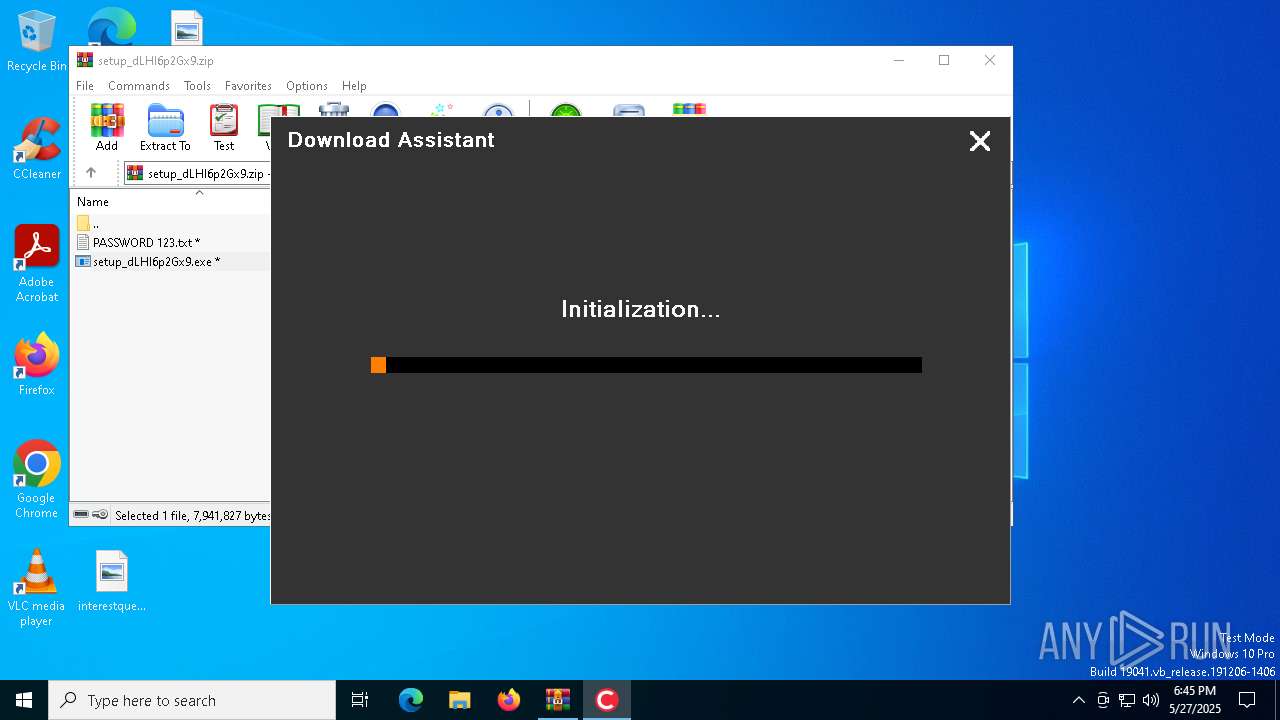This screenshot has width=1280, height=720.
Task: Open Google Chrome desktop shortcut
Action: point(37,479)
